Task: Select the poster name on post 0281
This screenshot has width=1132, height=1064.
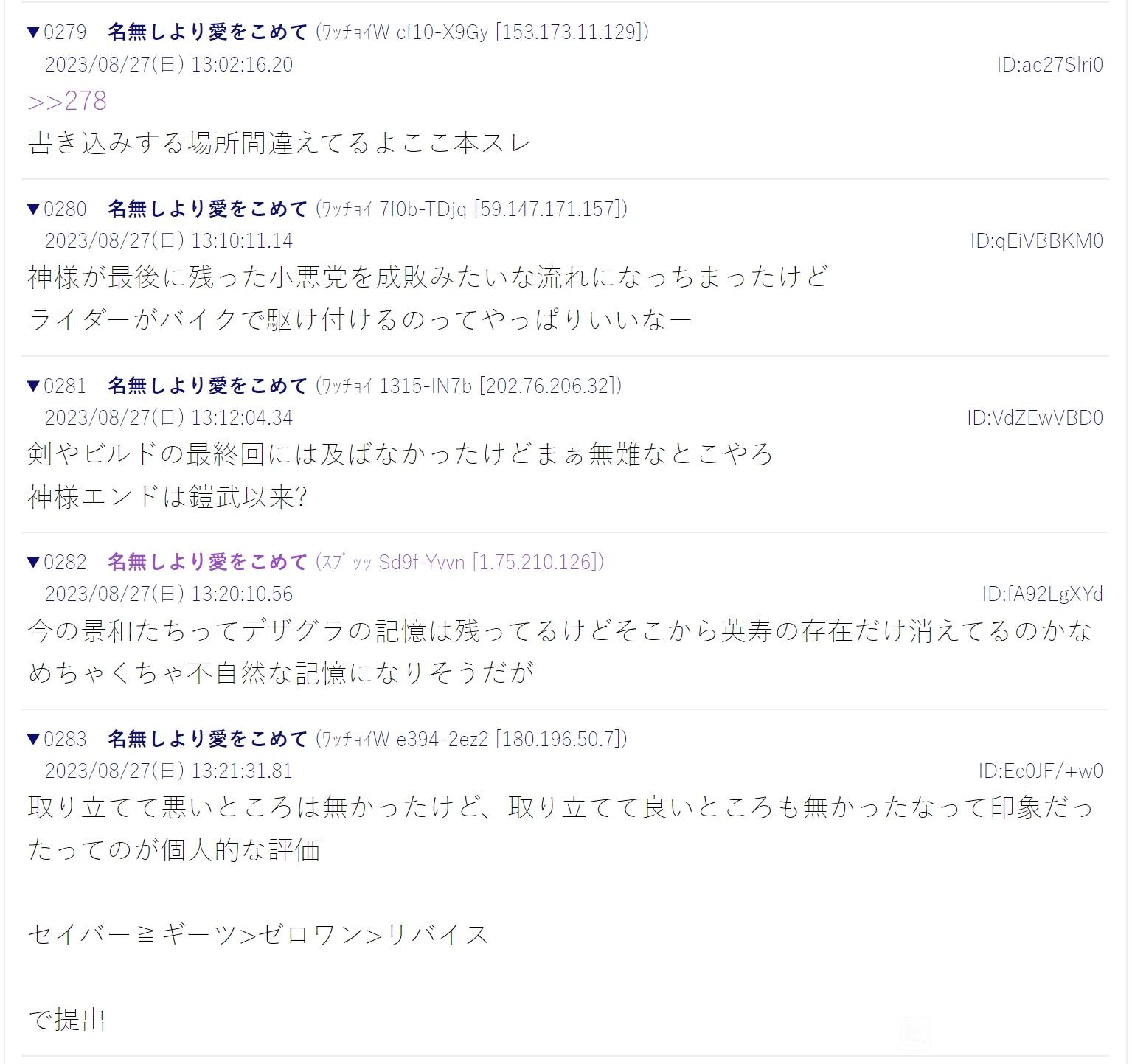Action: click(x=207, y=386)
